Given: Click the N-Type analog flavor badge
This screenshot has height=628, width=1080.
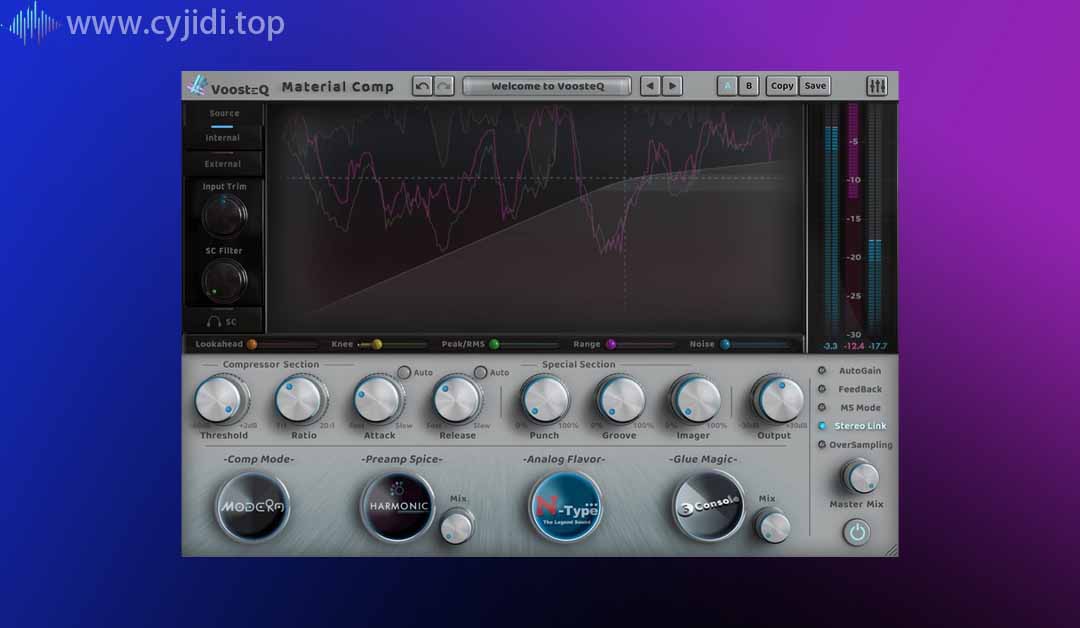Looking at the screenshot, I should click(x=565, y=507).
